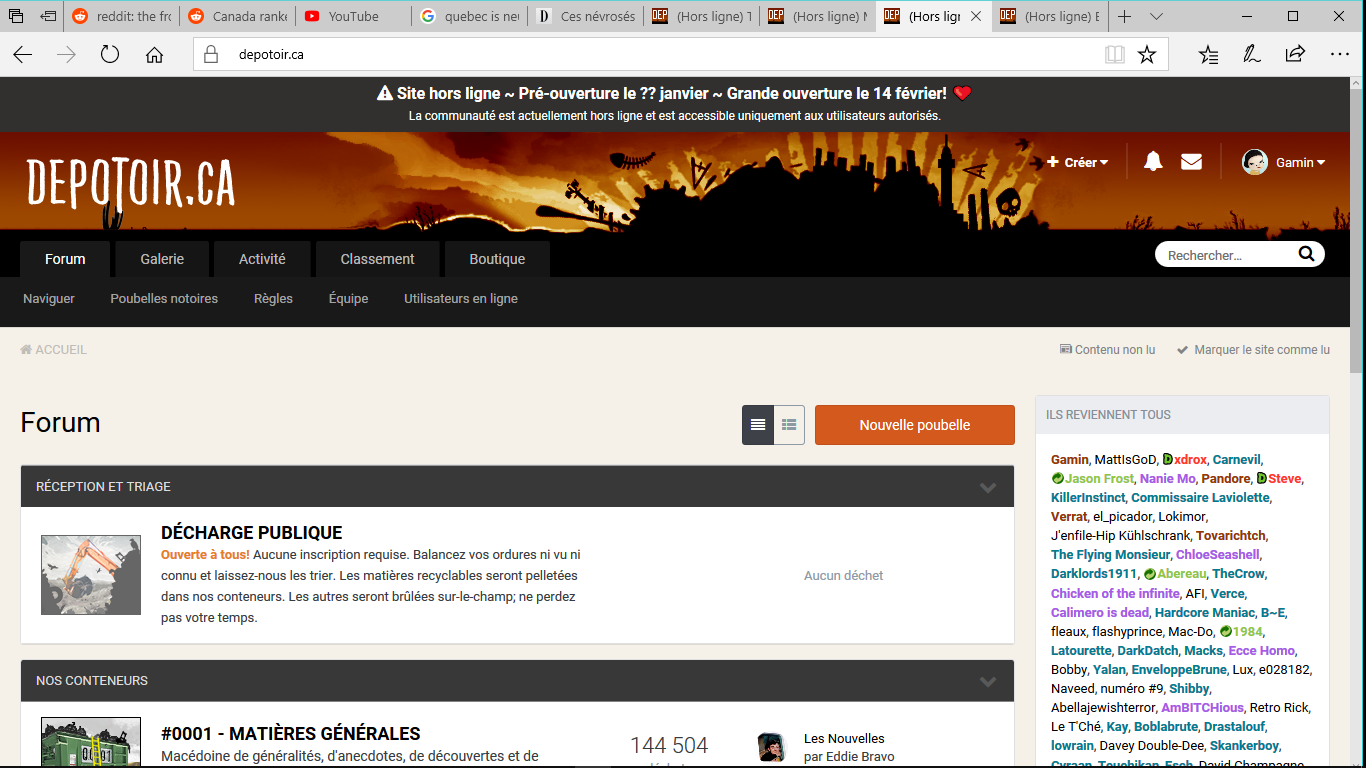Click Matières générales container thumbnail
This screenshot has width=1366, height=768.
(x=91, y=743)
